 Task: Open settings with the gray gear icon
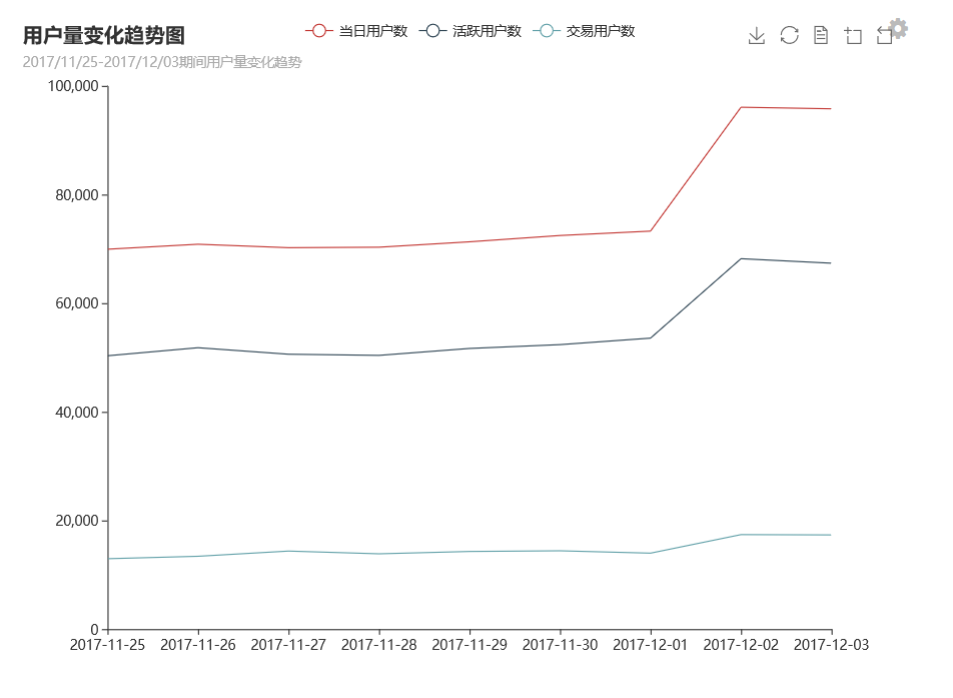point(898,28)
